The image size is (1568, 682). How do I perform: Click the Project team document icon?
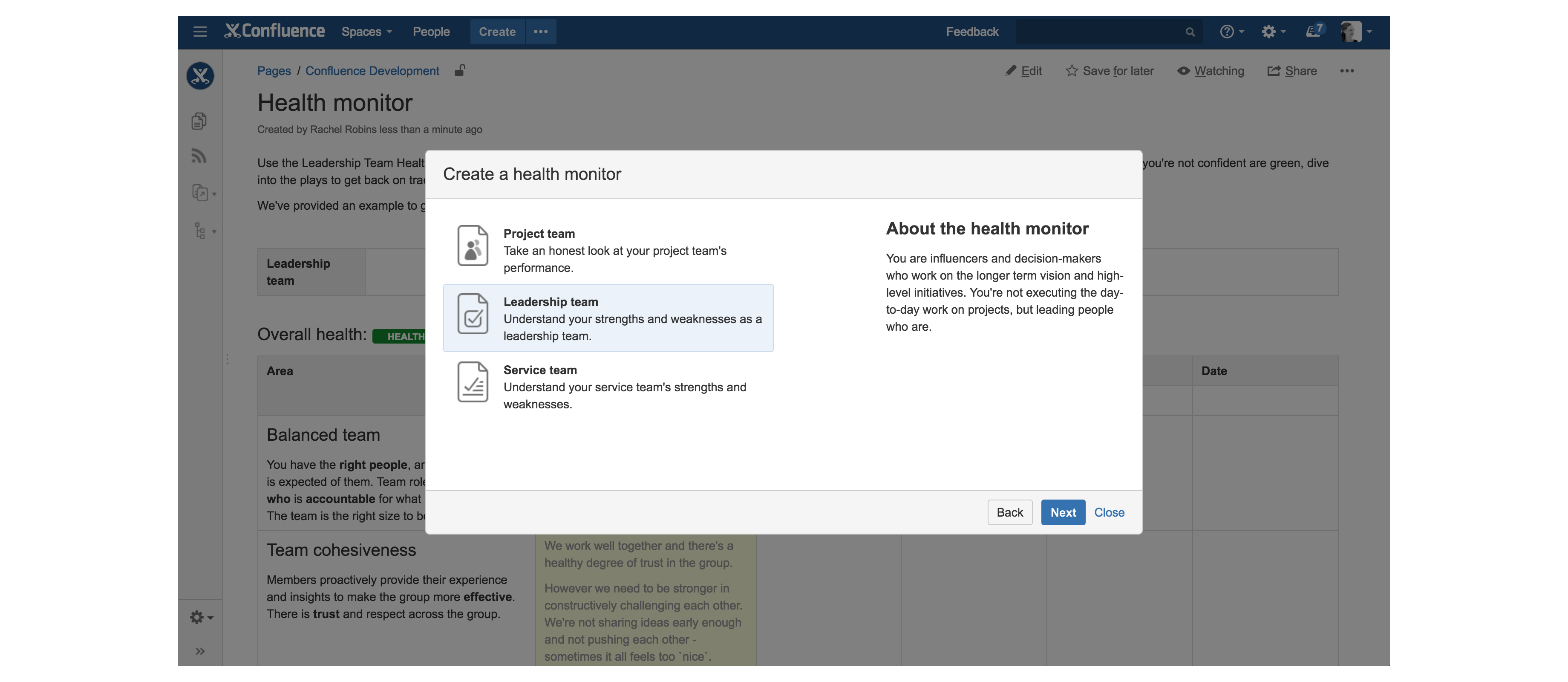click(473, 246)
